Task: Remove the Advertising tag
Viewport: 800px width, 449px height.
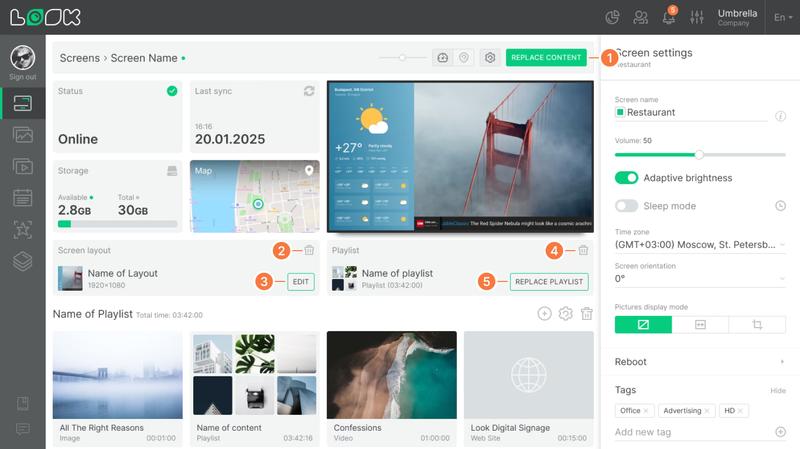Action: tap(707, 411)
